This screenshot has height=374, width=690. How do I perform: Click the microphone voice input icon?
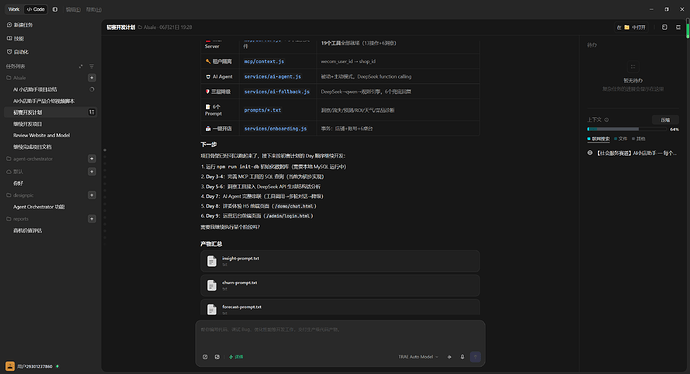click(x=462, y=357)
